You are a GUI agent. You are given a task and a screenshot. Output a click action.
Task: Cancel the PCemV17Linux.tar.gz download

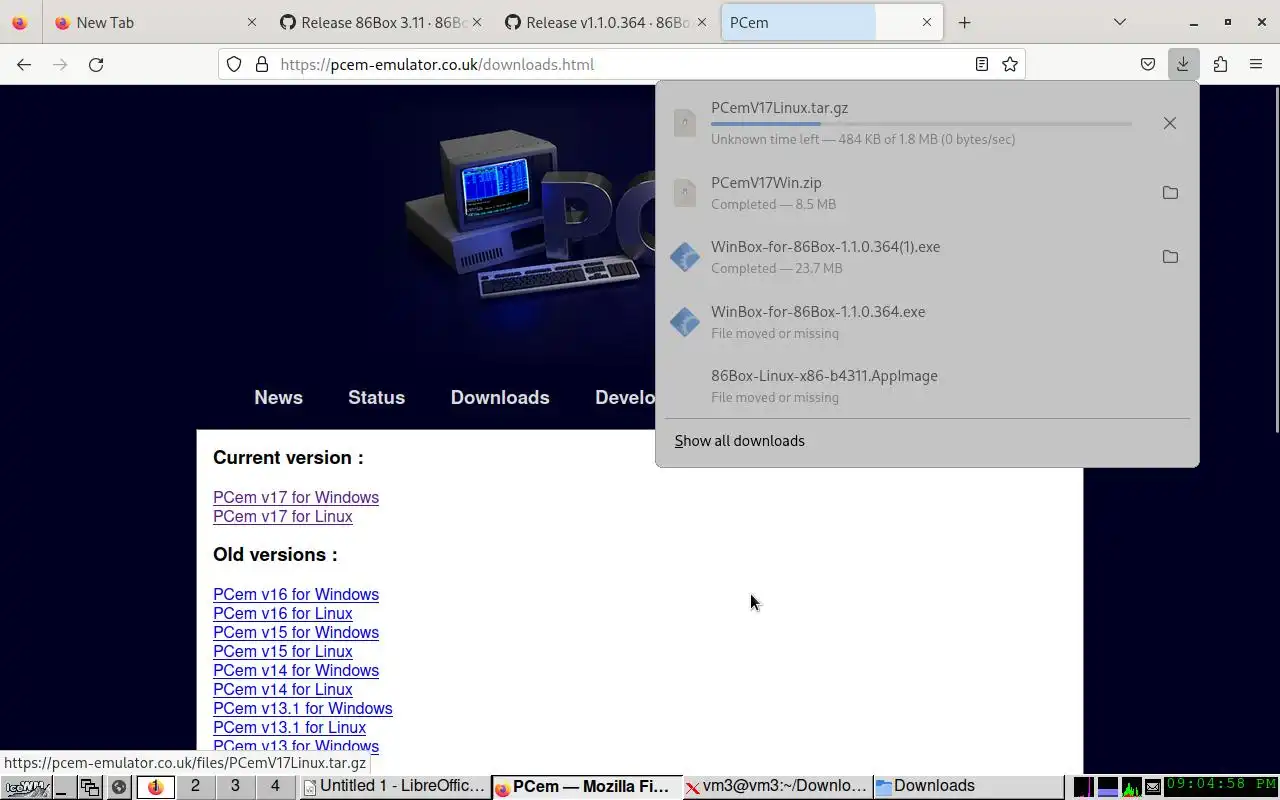click(1169, 123)
